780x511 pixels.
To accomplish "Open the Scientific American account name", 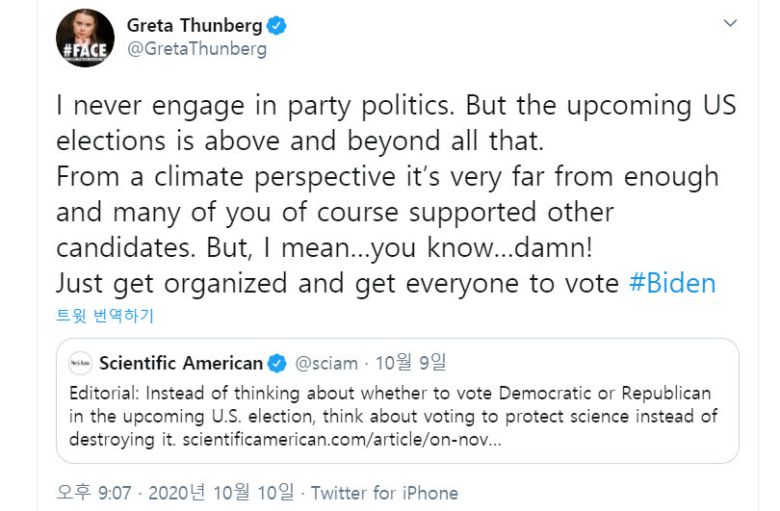I will pos(180,363).
